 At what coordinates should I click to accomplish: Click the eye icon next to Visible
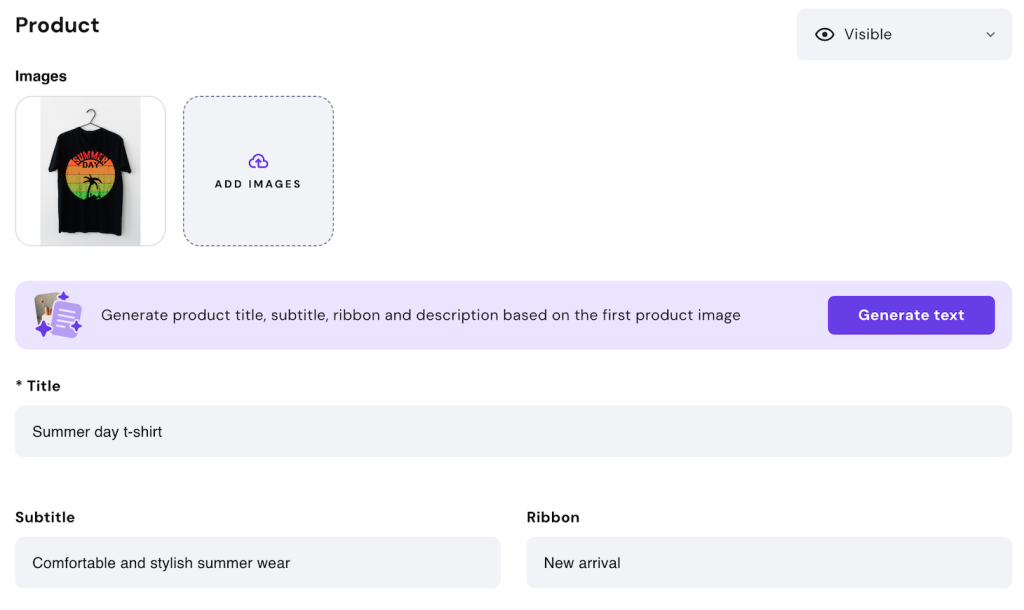pyautogui.click(x=824, y=34)
